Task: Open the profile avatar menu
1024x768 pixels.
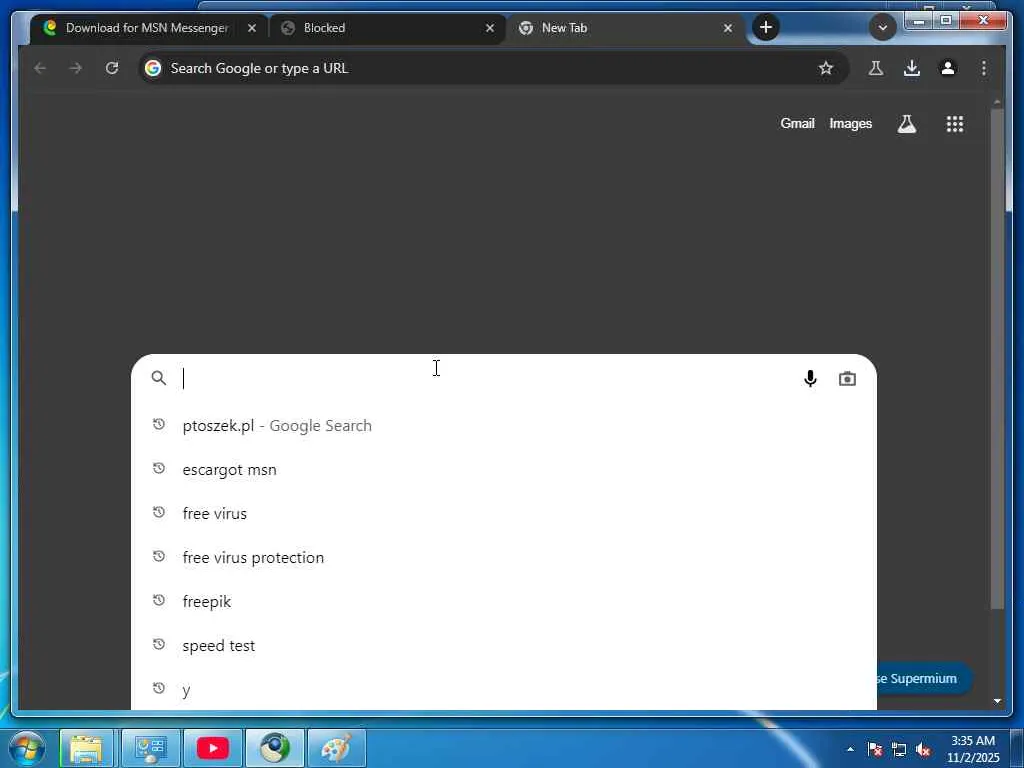Action: click(x=948, y=68)
